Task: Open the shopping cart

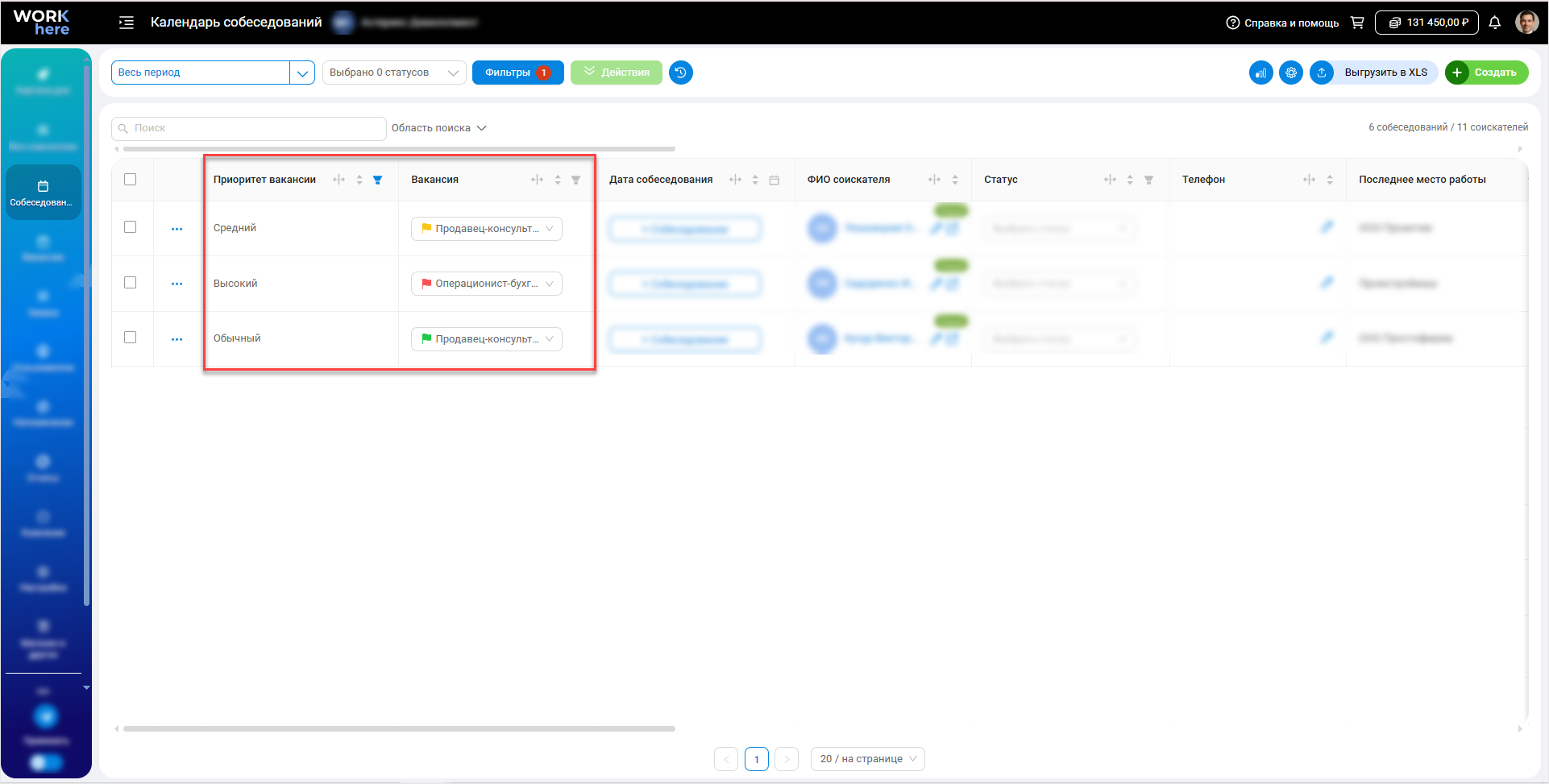Action: pyautogui.click(x=1357, y=23)
